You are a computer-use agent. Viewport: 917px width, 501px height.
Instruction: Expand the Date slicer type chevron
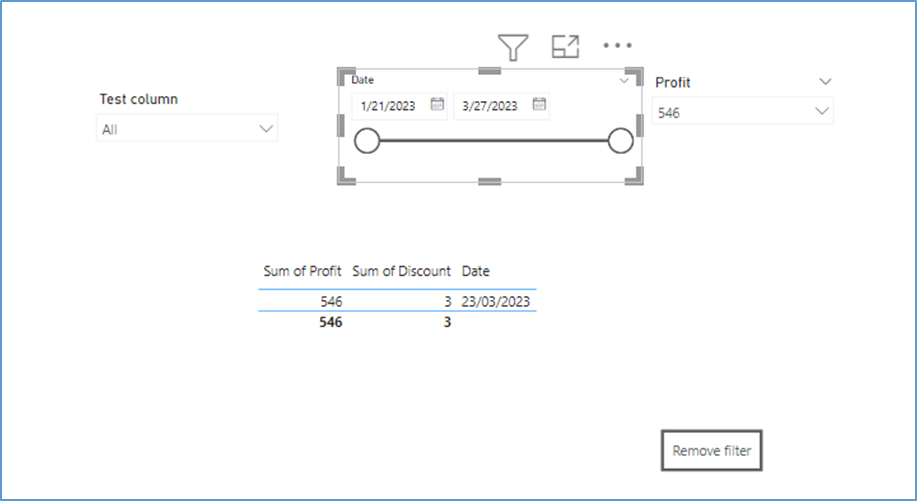click(x=624, y=81)
